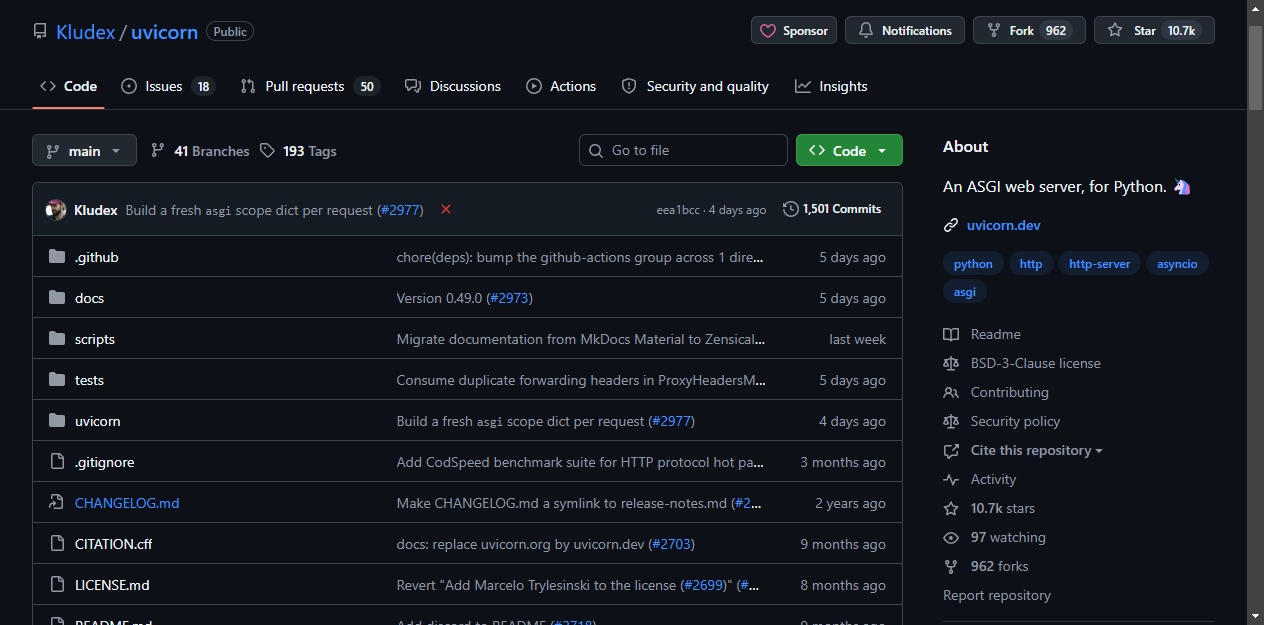The image size is (1264, 625).
Task: Click the folder icon beside .github
Action: (x=57, y=257)
